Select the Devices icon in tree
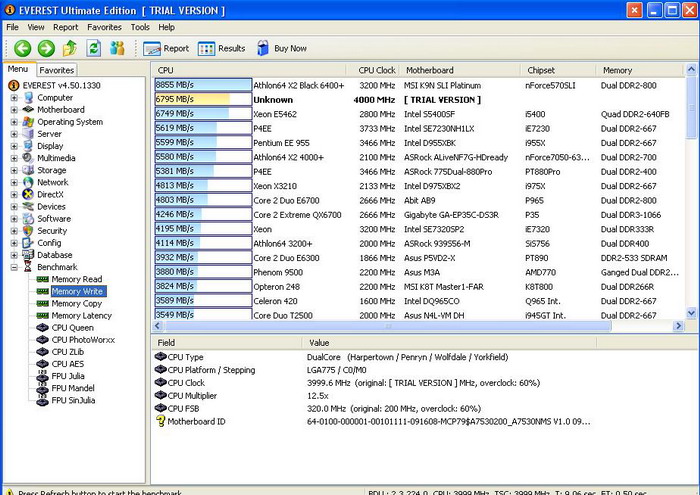This screenshot has width=700, height=495. tap(28, 206)
